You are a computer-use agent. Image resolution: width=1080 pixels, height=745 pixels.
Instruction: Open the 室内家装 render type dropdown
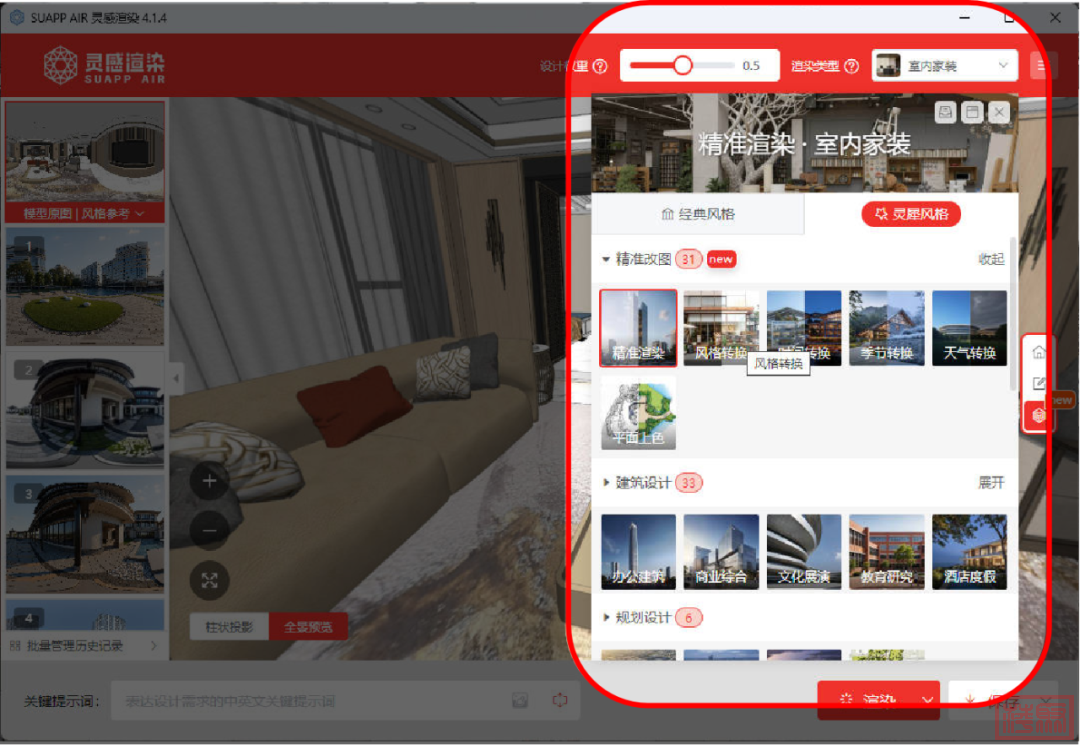(944, 66)
